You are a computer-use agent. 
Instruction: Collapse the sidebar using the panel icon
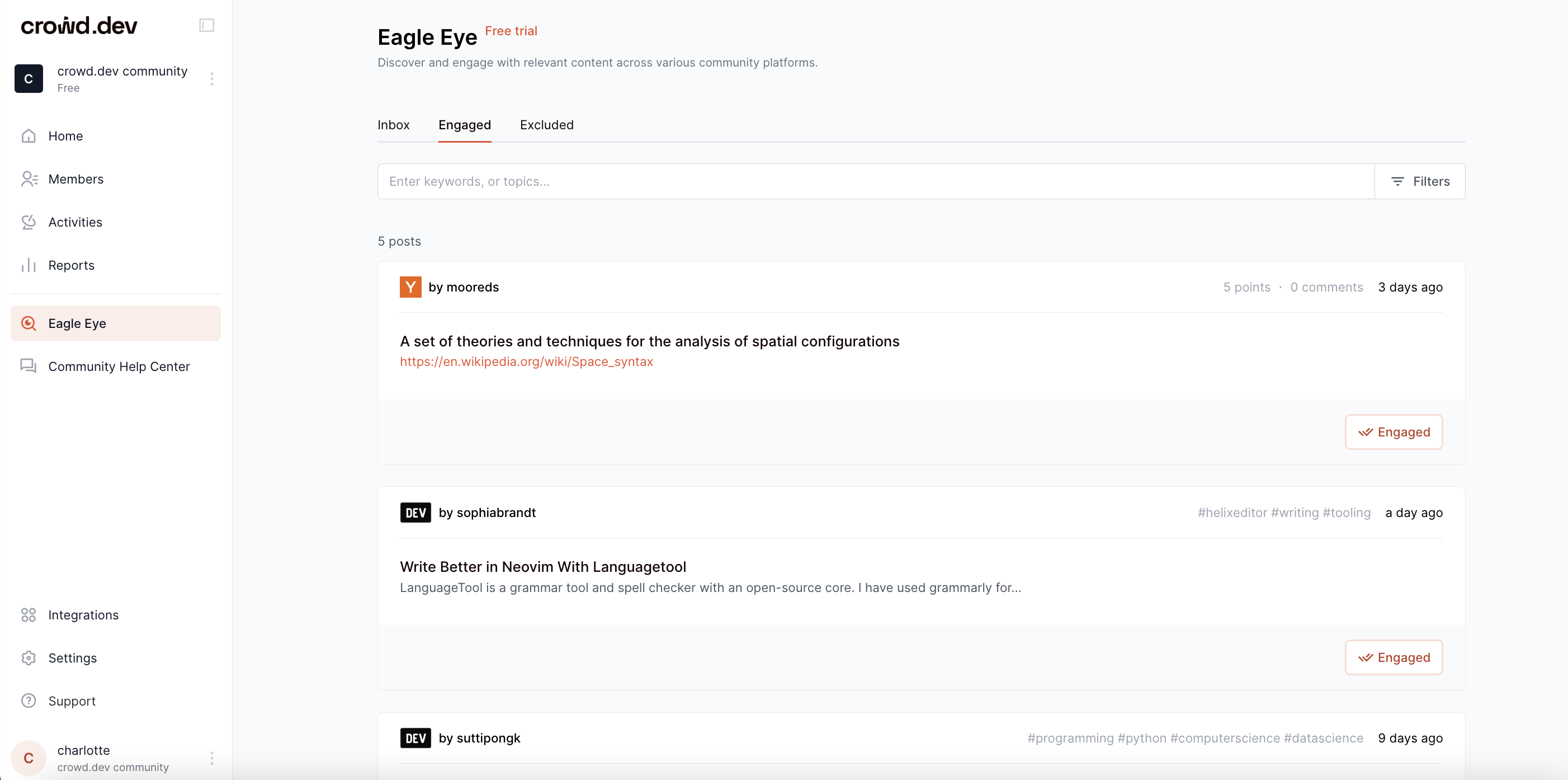206,25
